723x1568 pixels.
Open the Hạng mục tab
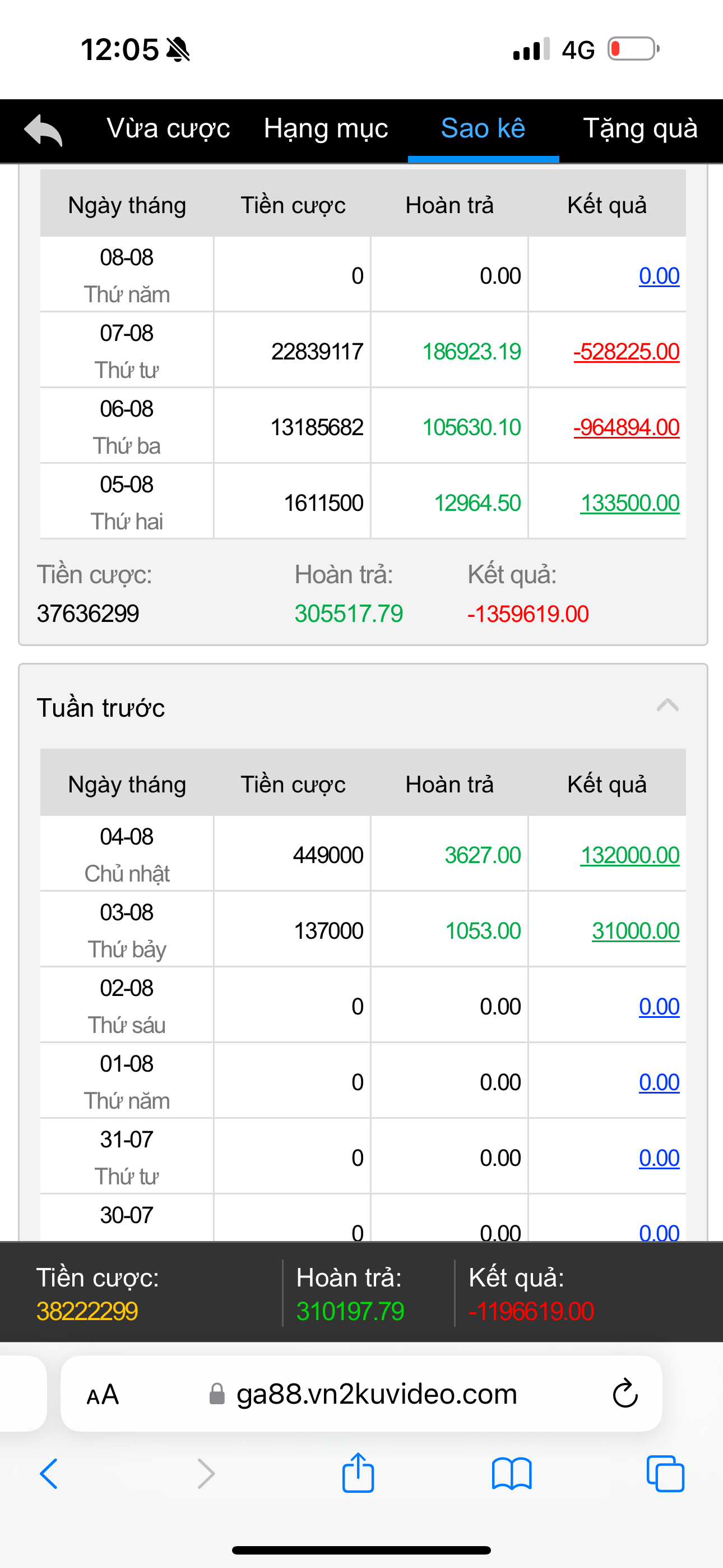tap(326, 128)
